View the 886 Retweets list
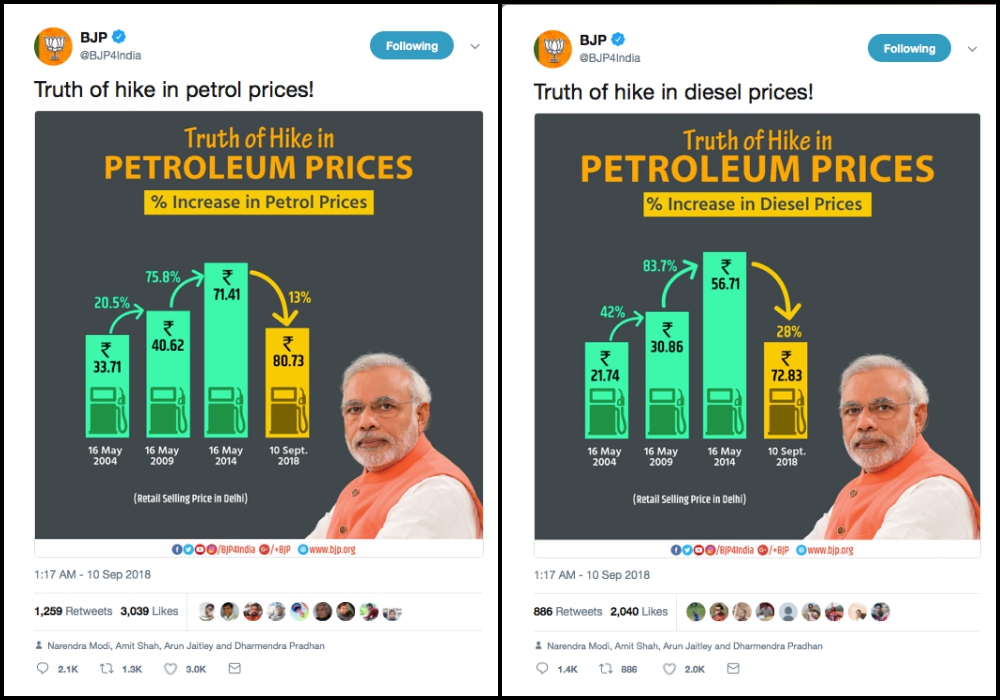 click(x=568, y=611)
